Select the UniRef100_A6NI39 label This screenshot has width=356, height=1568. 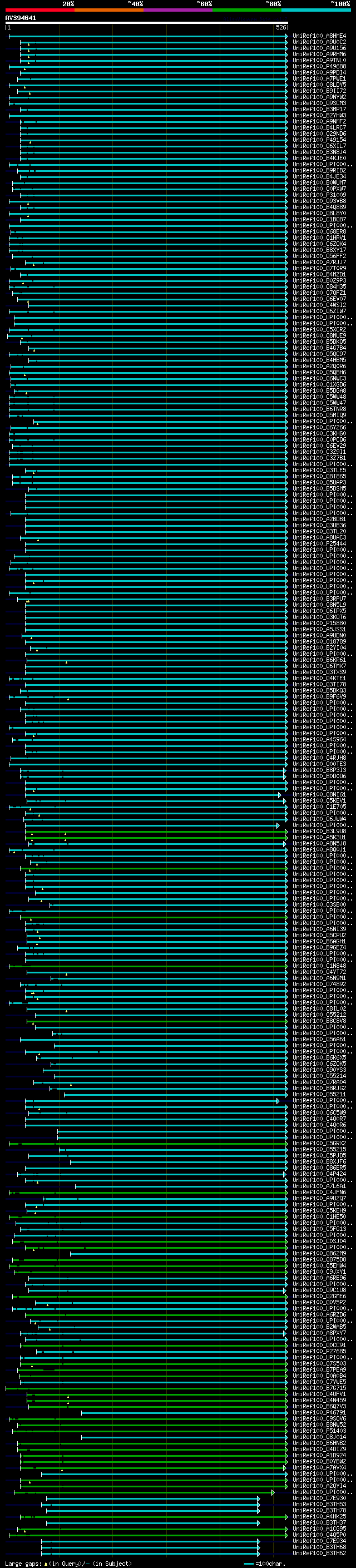point(319,929)
